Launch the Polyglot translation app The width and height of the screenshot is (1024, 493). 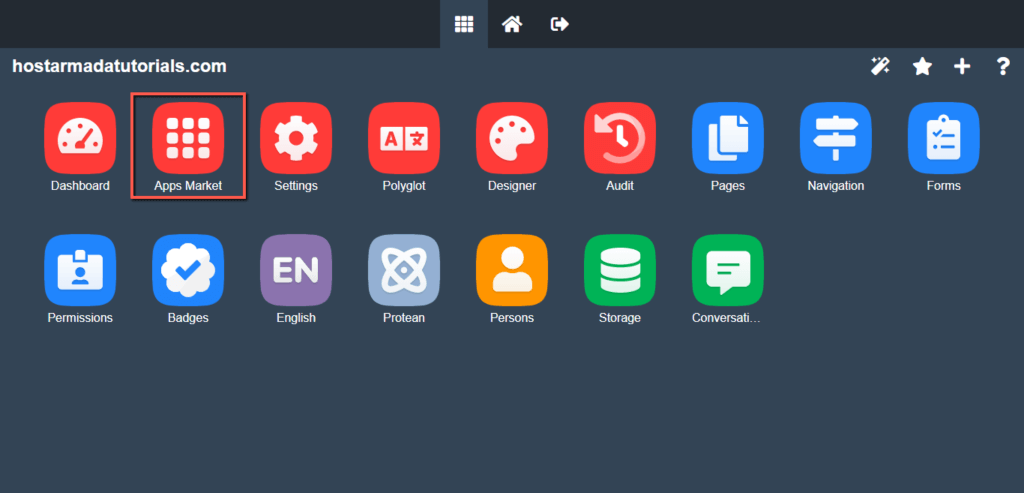coord(404,138)
